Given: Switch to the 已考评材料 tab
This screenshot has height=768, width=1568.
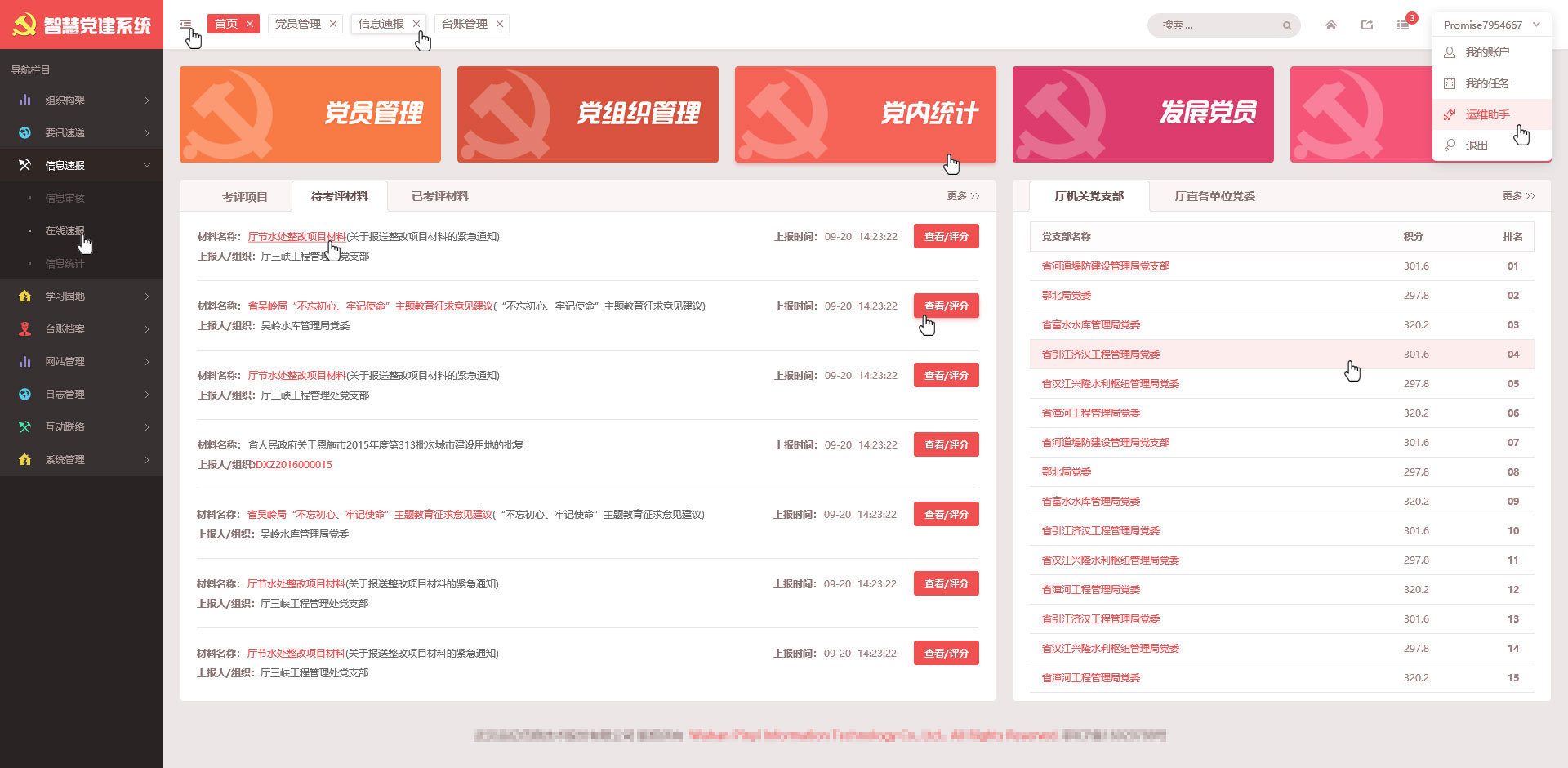Looking at the screenshot, I should (x=439, y=196).
